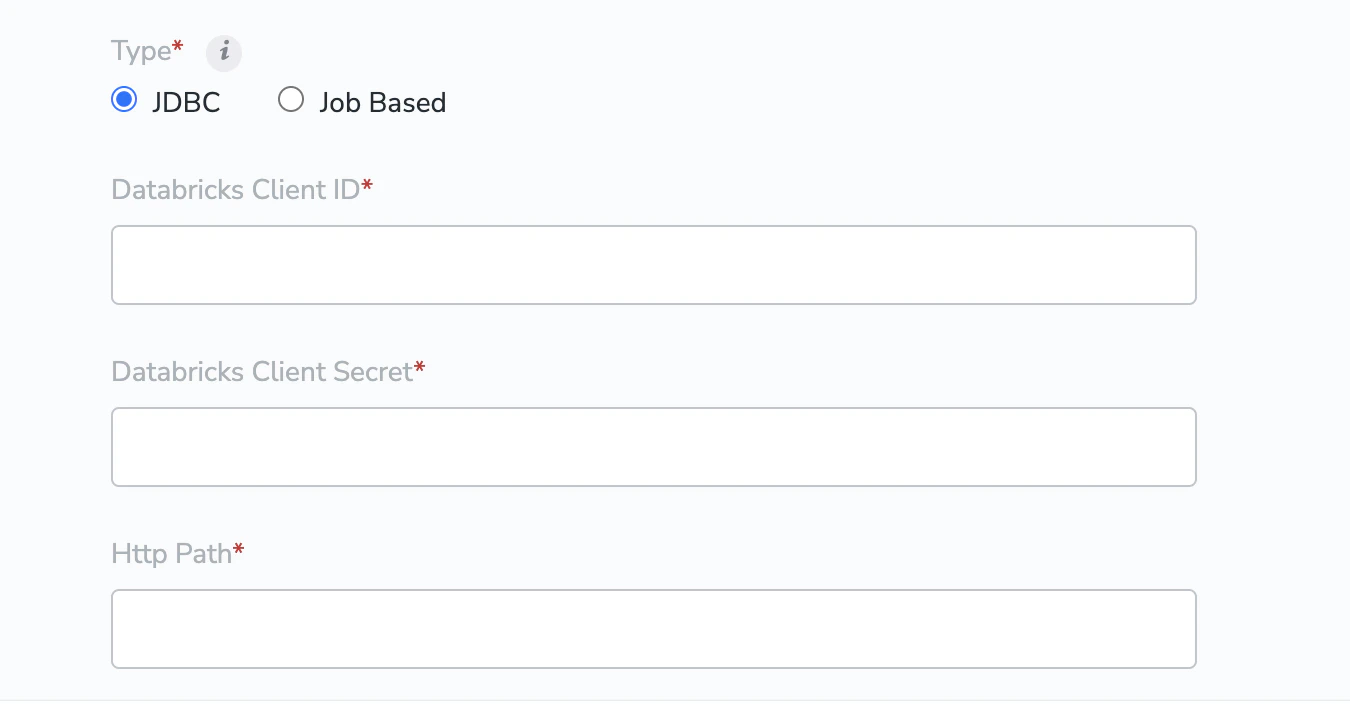This screenshot has width=1350, height=718.
Task: Choose the Job Based radio option
Action: tap(291, 100)
